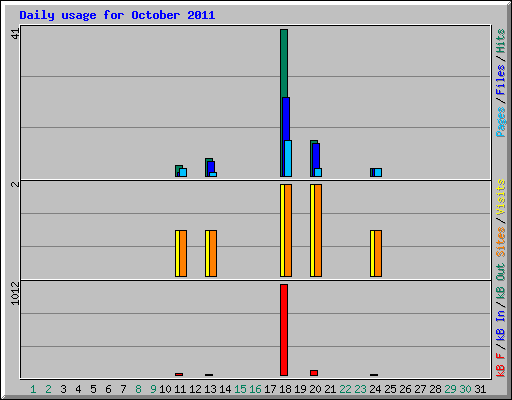Click the orange Sites bar for day 18
512x400 pixels.
pyautogui.click(x=288, y=230)
